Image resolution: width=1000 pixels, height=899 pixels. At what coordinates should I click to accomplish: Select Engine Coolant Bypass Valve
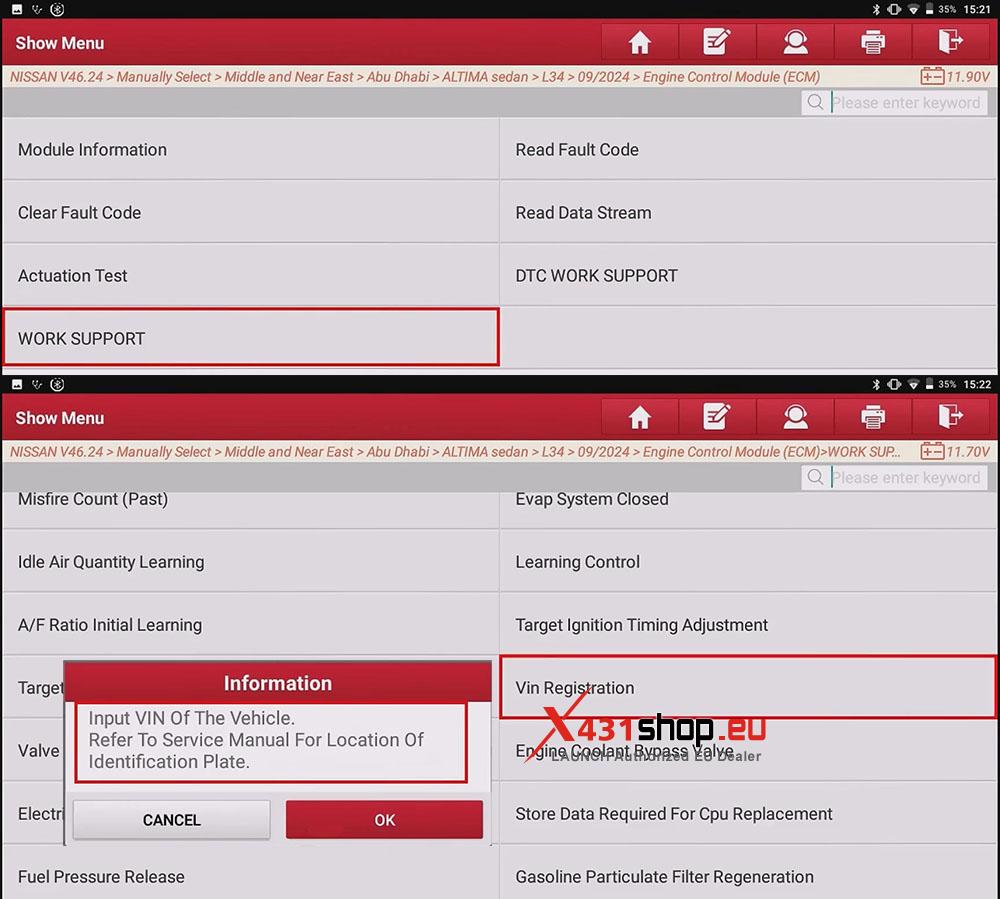[x=749, y=750]
